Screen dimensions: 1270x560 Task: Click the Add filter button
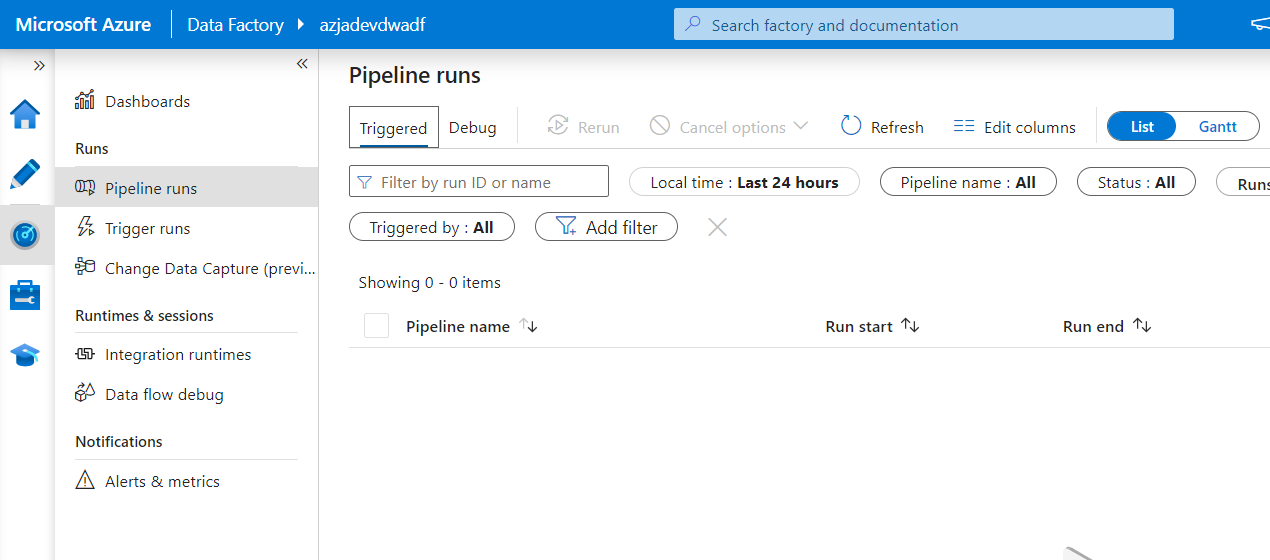click(606, 227)
